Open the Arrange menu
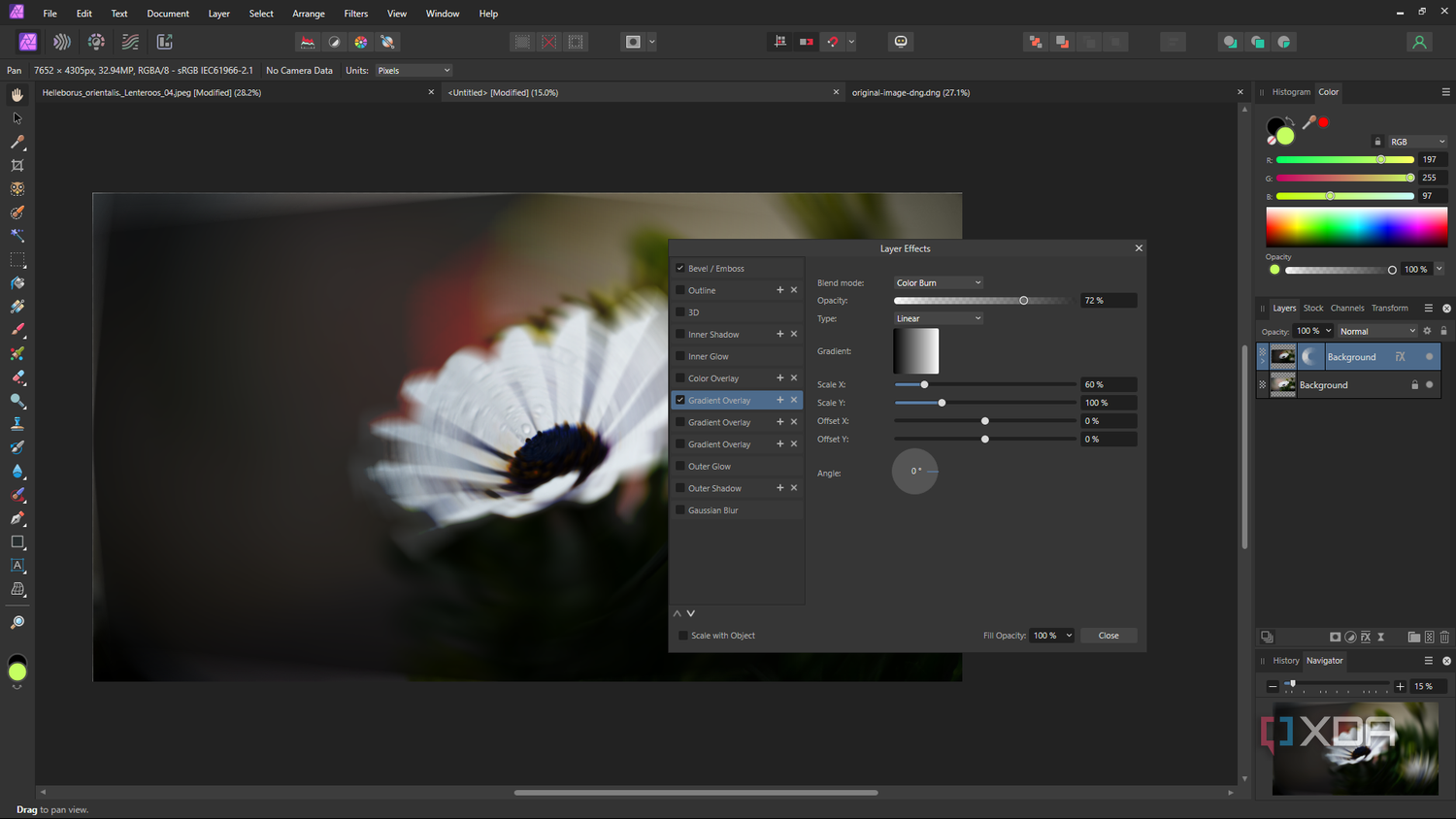This screenshot has width=1456, height=819. [x=309, y=14]
